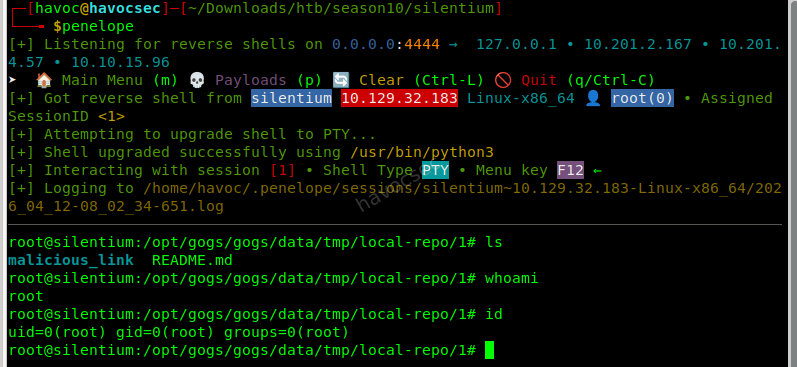Image resolution: width=797 pixels, height=367 pixels.
Task: Click the Clear (Ctrl-L) option
Action: pyautogui.click(x=421, y=80)
